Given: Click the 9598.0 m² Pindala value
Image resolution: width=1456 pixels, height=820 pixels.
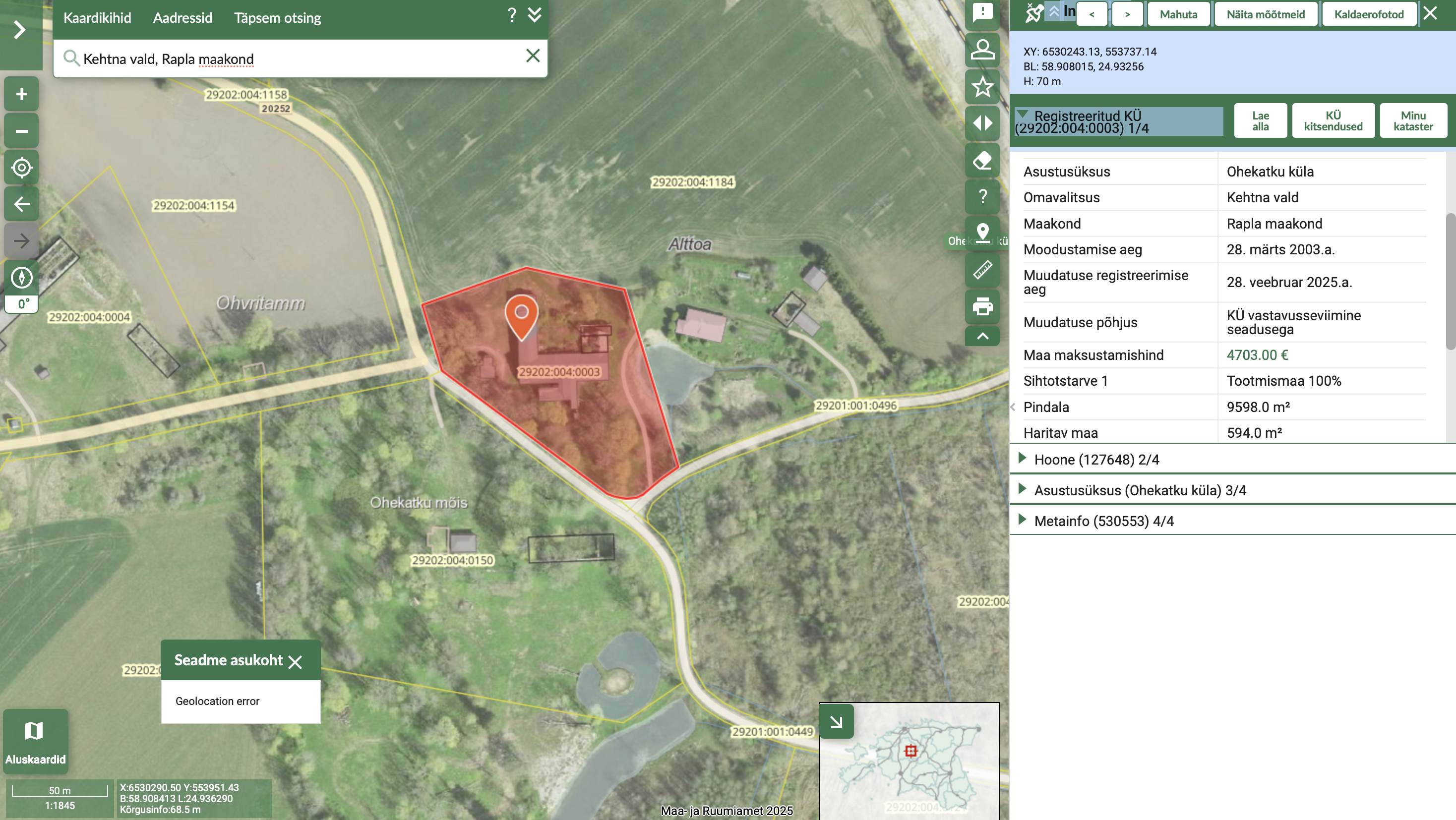Looking at the screenshot, I should [1258, 407].
